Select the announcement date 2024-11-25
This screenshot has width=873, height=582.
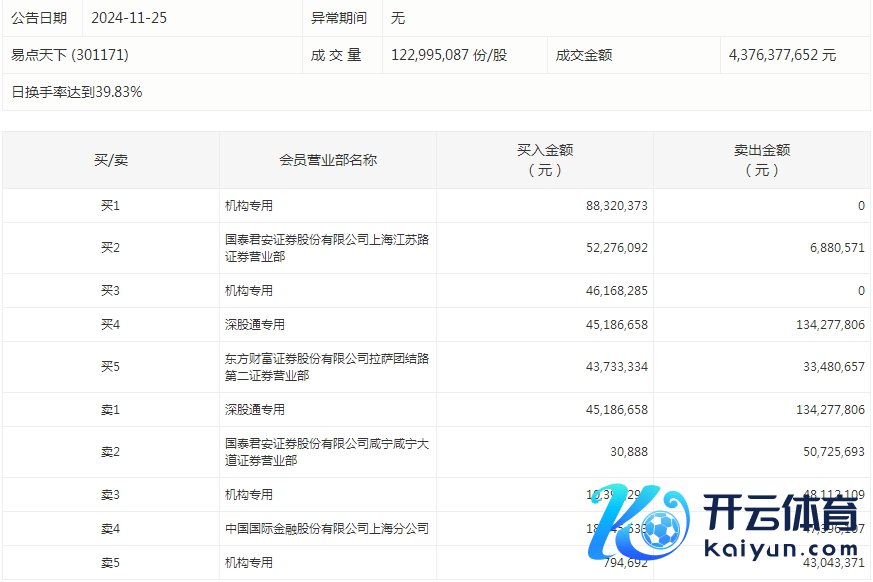(x=128, y=18)
